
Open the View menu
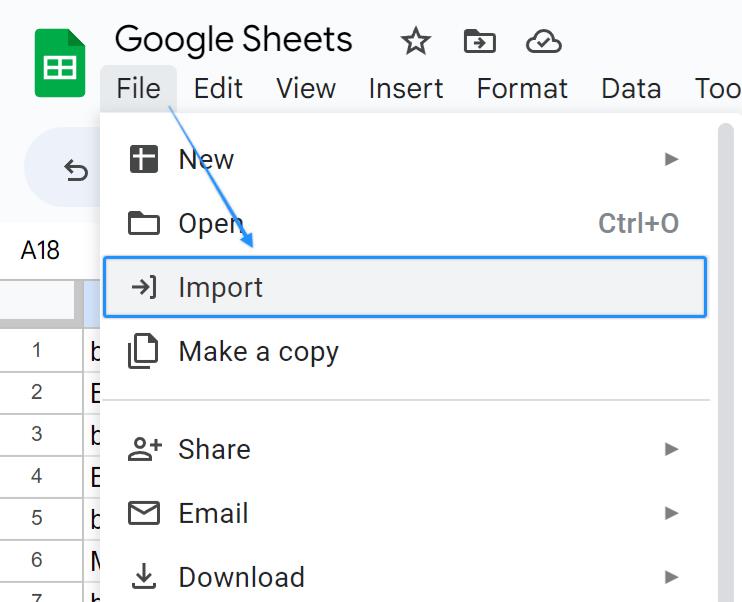click(x=306, y=89)
